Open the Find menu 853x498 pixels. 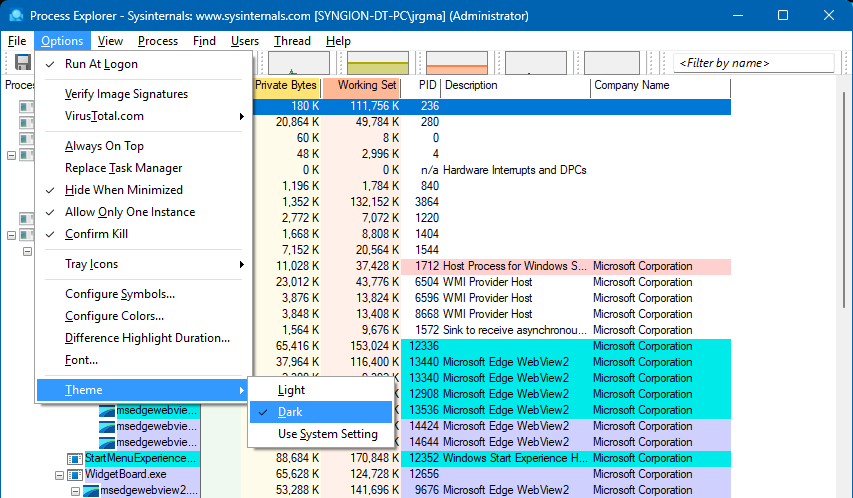tap(204, 41)
